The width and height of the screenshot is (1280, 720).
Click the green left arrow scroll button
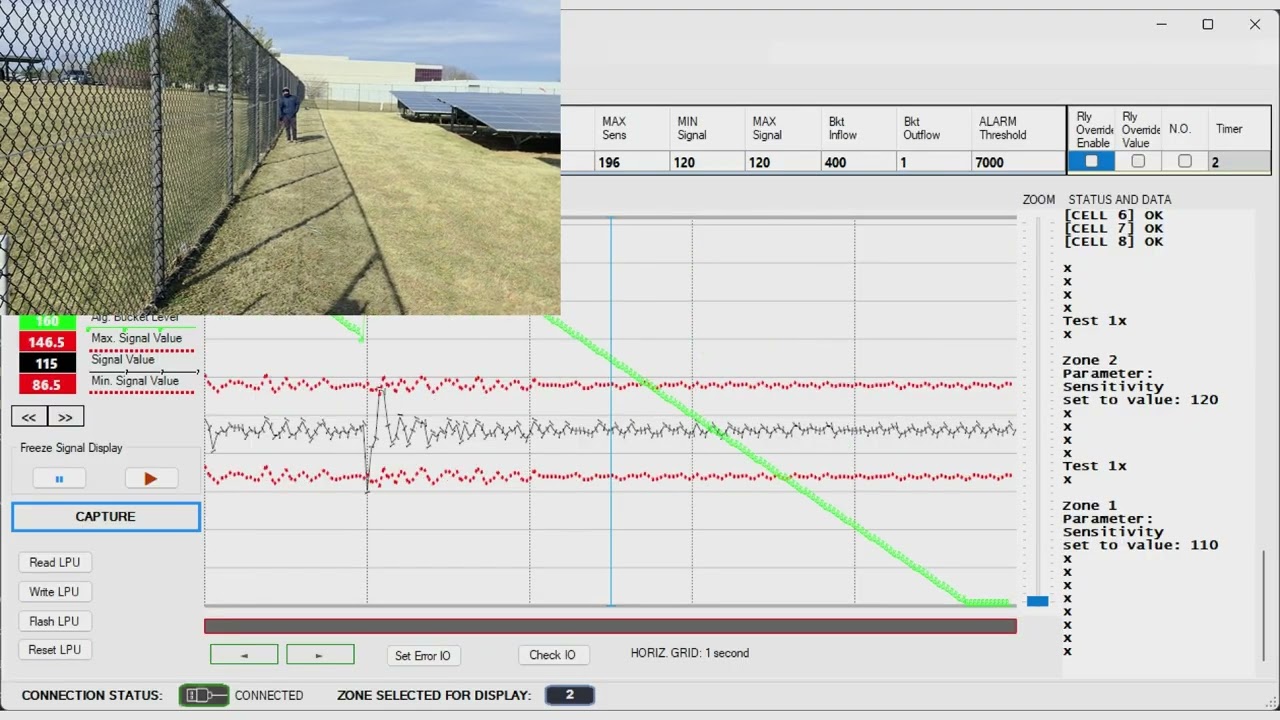tap(244, 655)
